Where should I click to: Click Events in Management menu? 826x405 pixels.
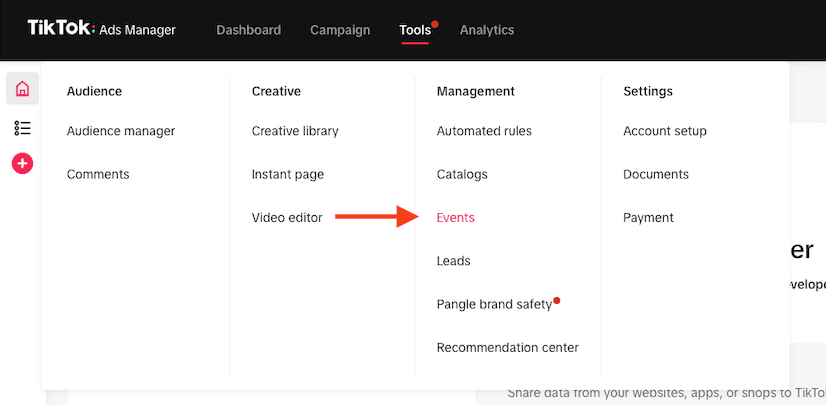pyautogui.click(x=456, y=218)
